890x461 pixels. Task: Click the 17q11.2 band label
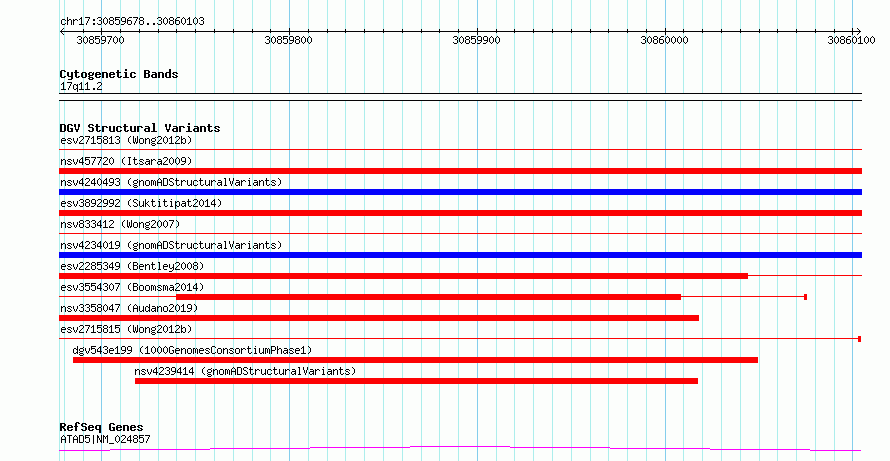point(81,87)
